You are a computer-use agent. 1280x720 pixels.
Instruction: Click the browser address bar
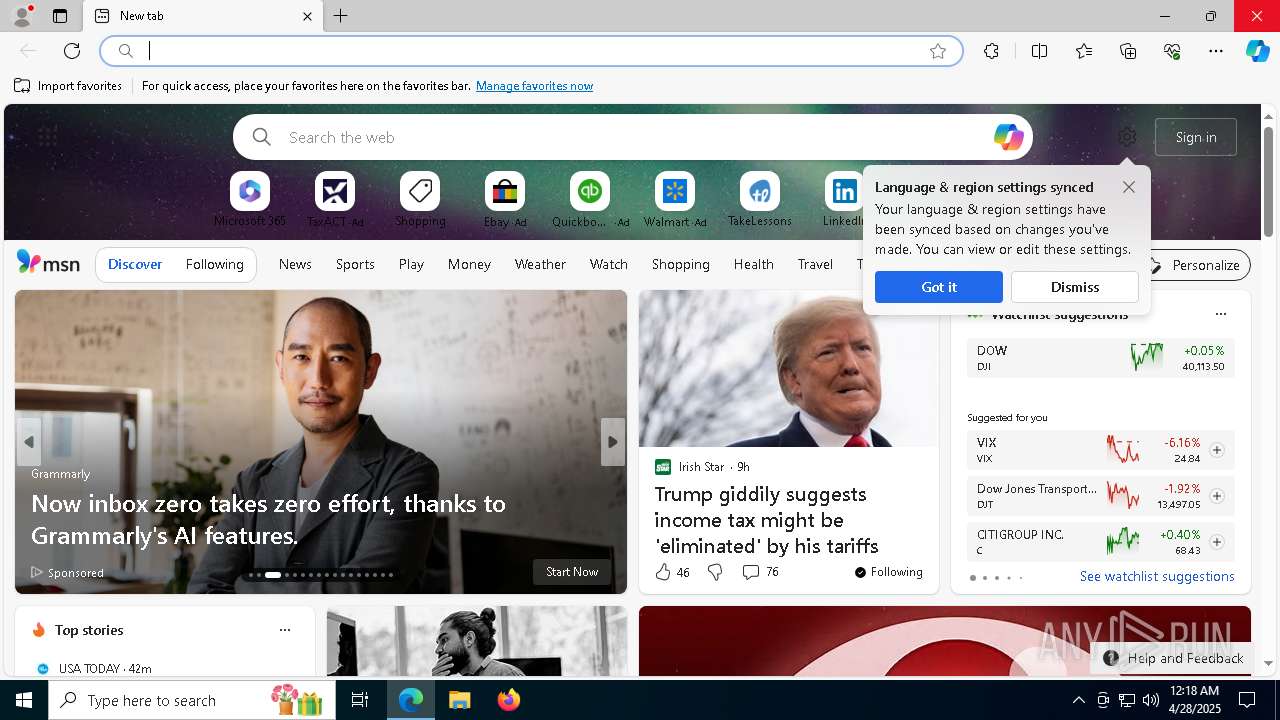(x=530, y=51)
